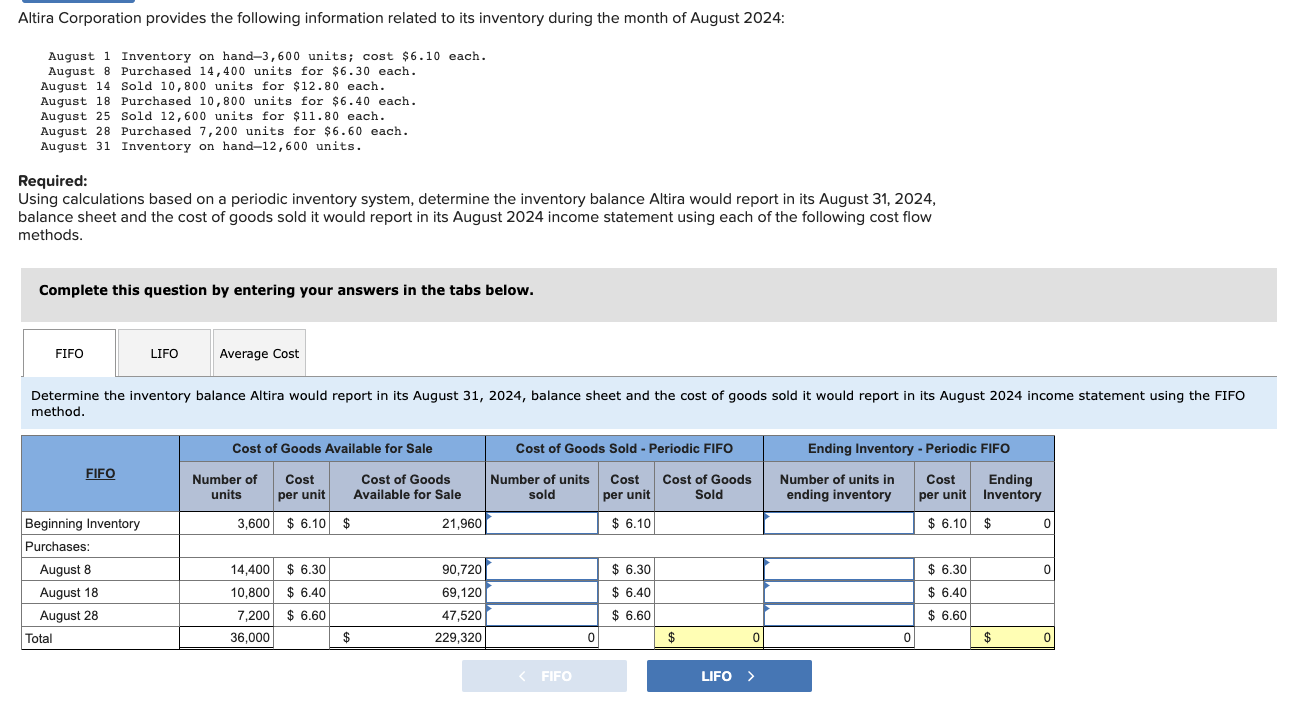Fill ending inventory units for August 28

(839, 615)
